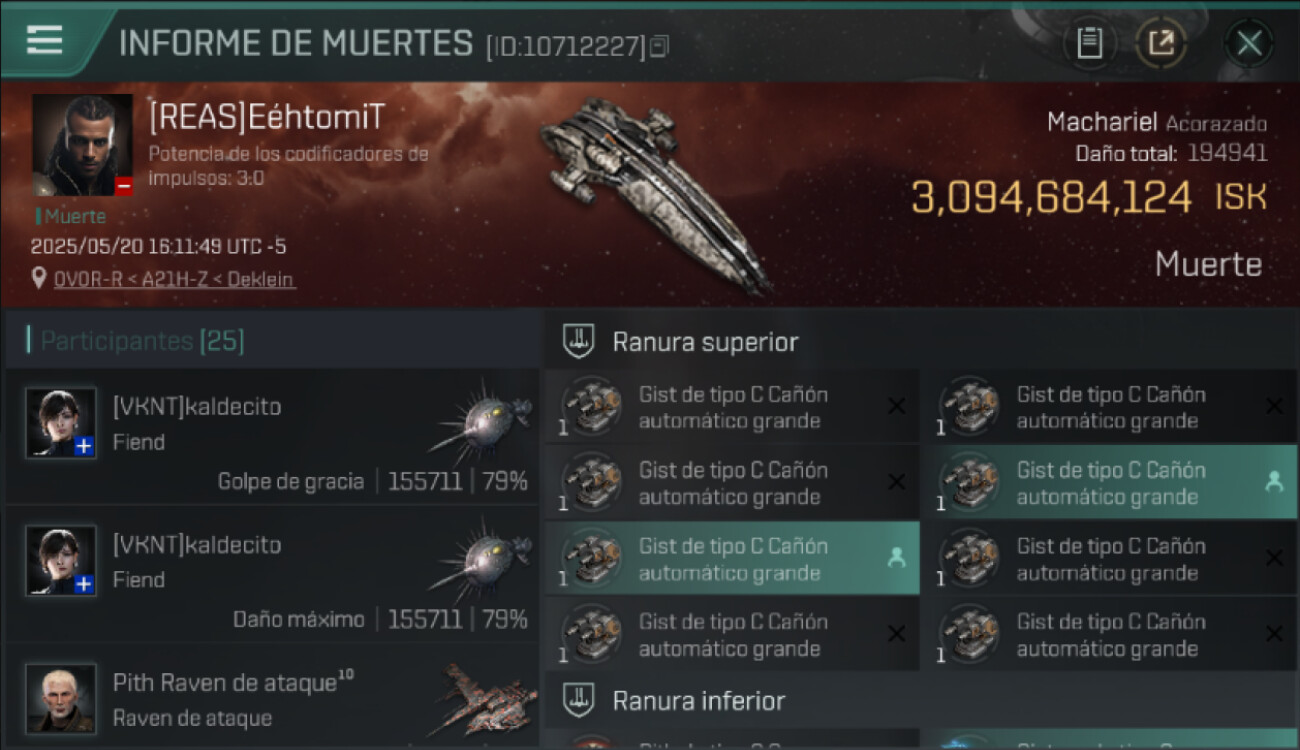Open the EéhtomiT pilot portrait
The image size is (1300, 750).
click(x=82, y=145)
